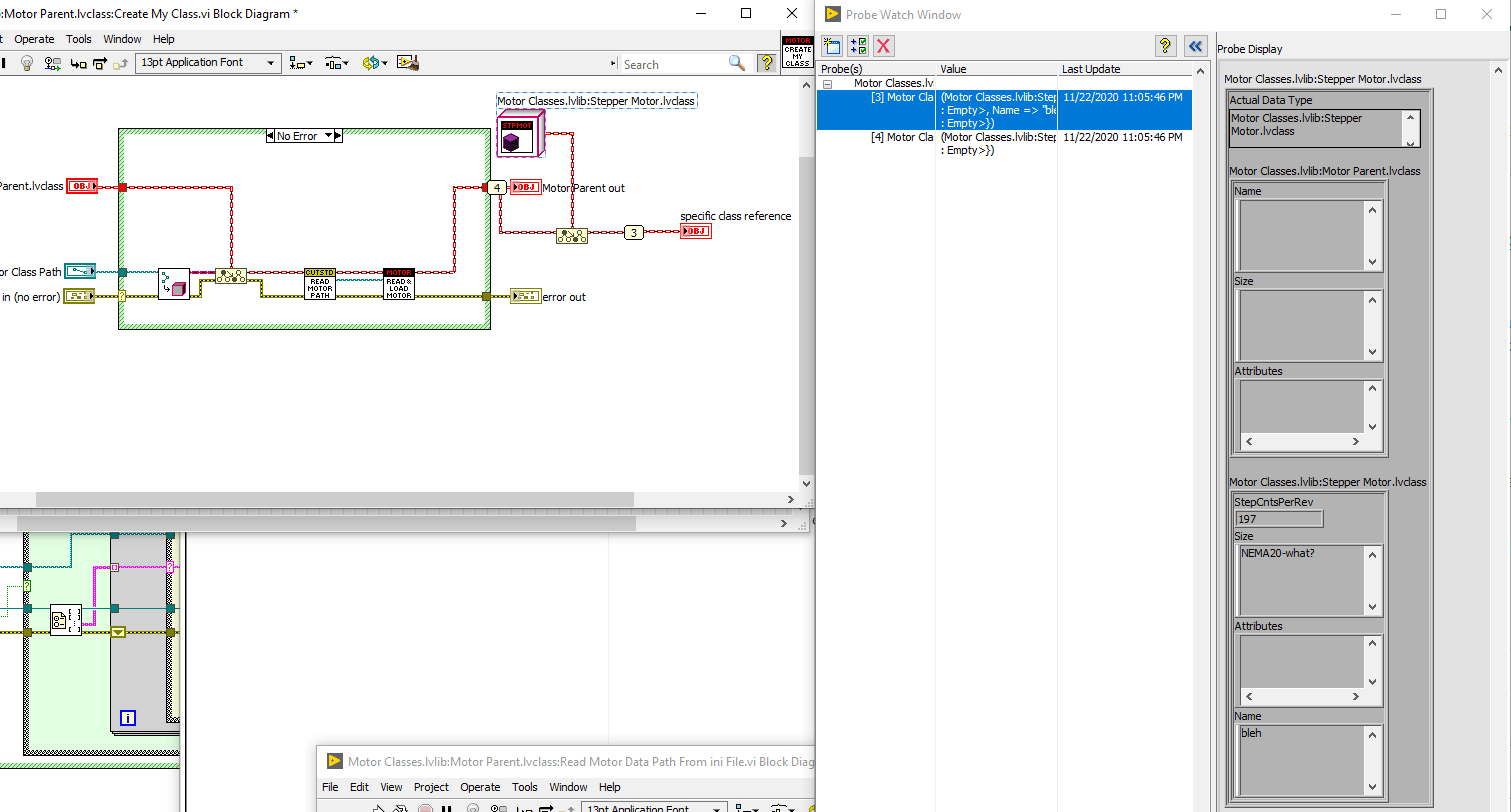Click the New Probe Watch Window icon
Screen dimensions: 1511x812
tap(832, 45)
